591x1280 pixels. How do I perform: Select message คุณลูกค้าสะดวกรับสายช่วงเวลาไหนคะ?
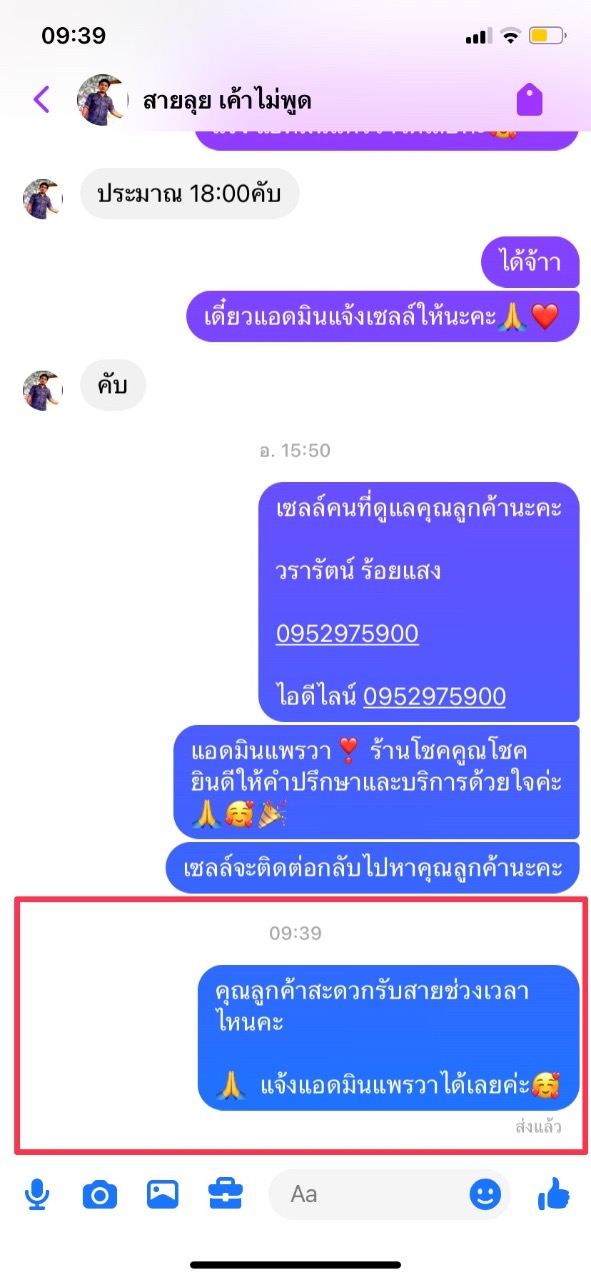pos(388,1038)
